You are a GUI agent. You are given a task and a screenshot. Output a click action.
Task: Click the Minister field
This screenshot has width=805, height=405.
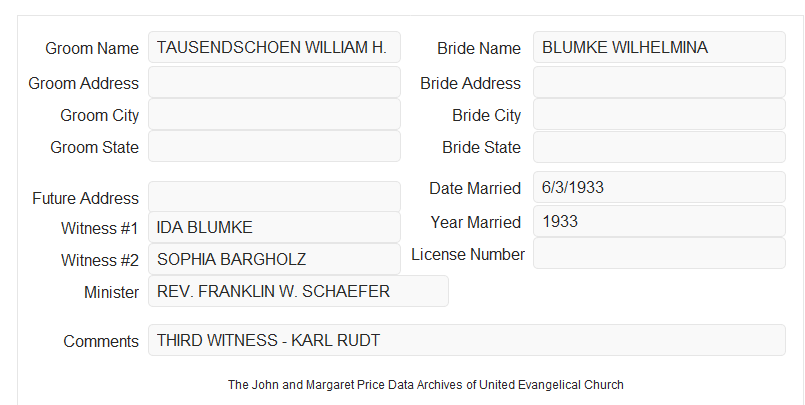(x=298, y=291)
